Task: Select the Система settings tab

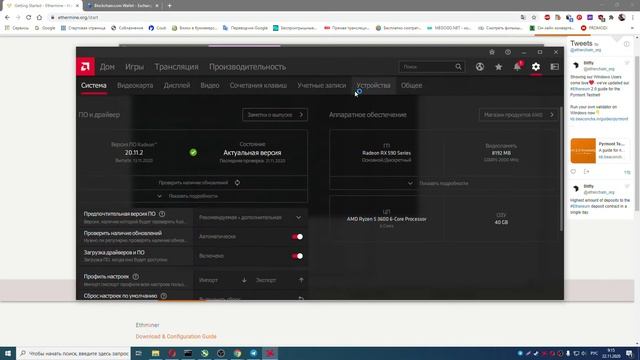Action: click(93, 86)
